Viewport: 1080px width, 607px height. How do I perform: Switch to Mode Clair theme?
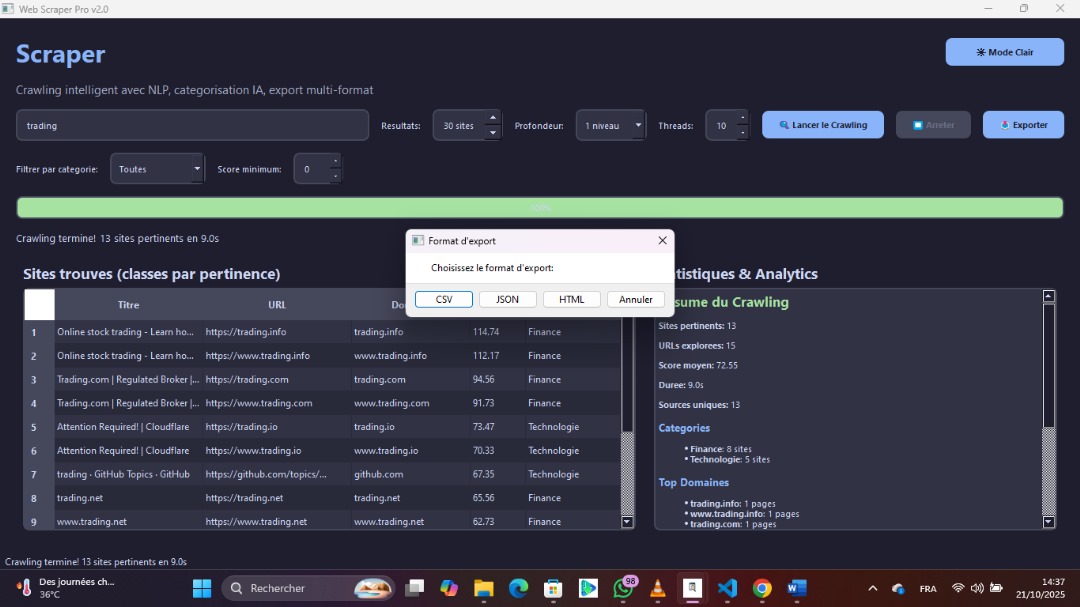pyautogui.click(x=1004, y=52)
